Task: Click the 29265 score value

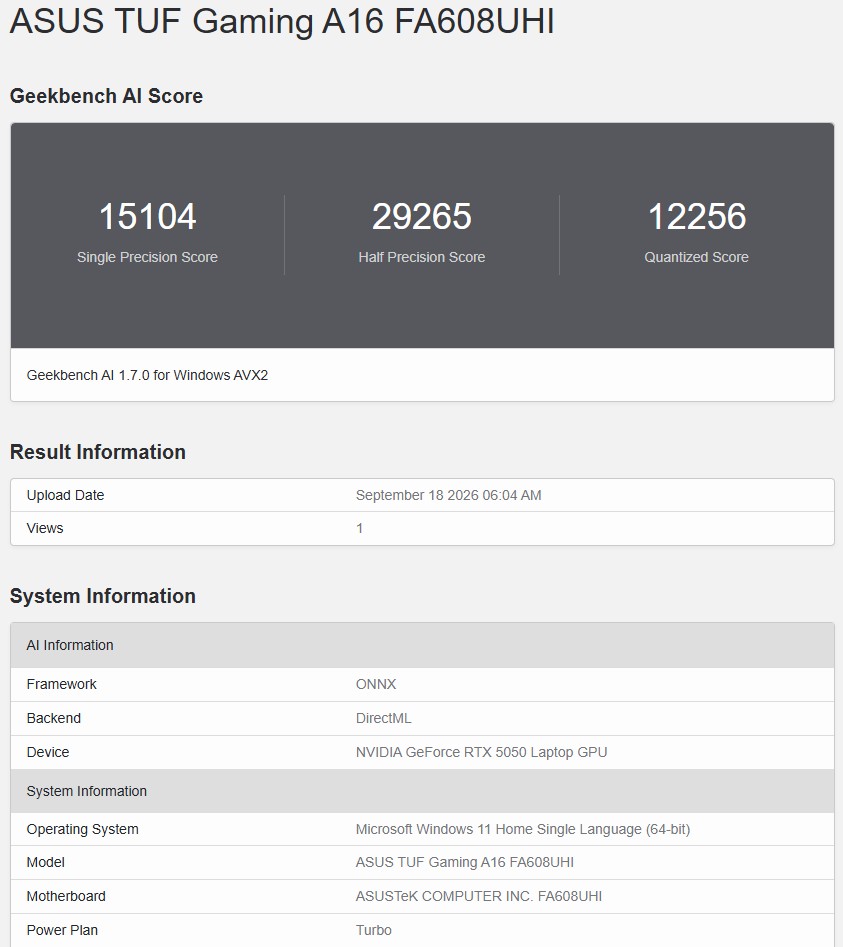Action: pos(422,216)
